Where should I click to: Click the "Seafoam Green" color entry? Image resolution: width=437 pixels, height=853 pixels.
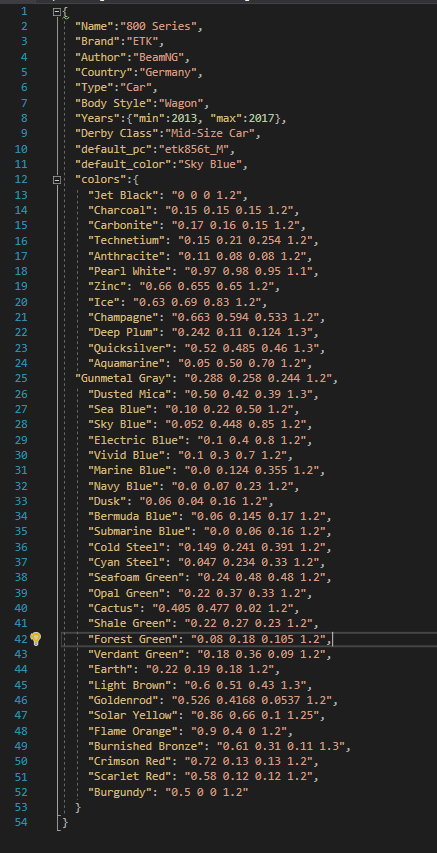click(x=210, y=577)
